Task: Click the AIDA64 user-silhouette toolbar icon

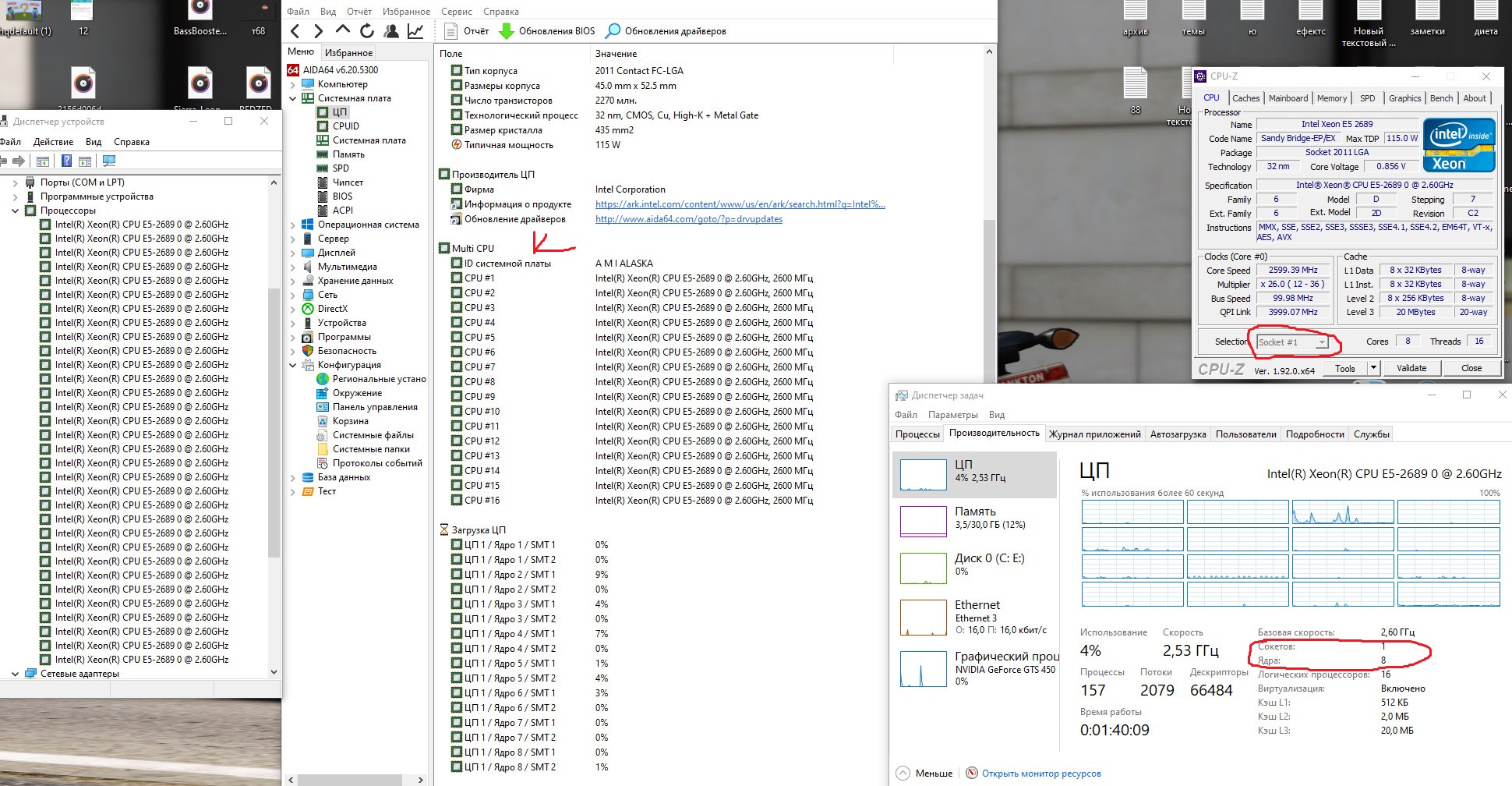Action: [391, 31]
